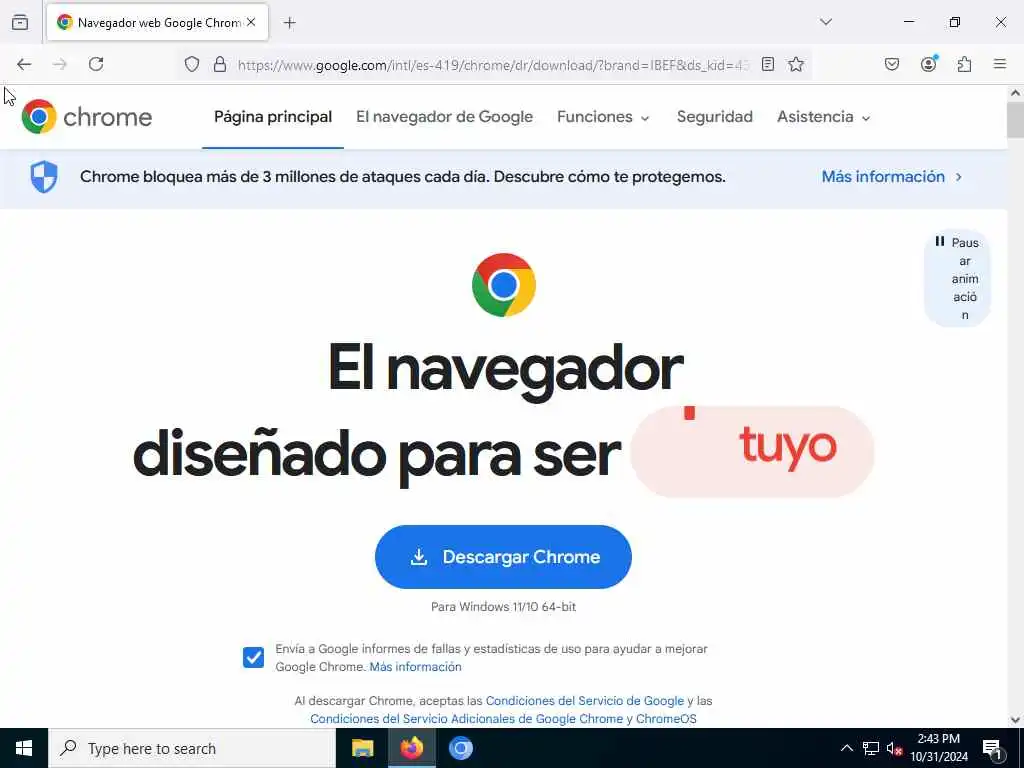Click the red tuyo animated word pill
Image resolution: width=1024 pixels, height=768 pixels.
(752, 452)
